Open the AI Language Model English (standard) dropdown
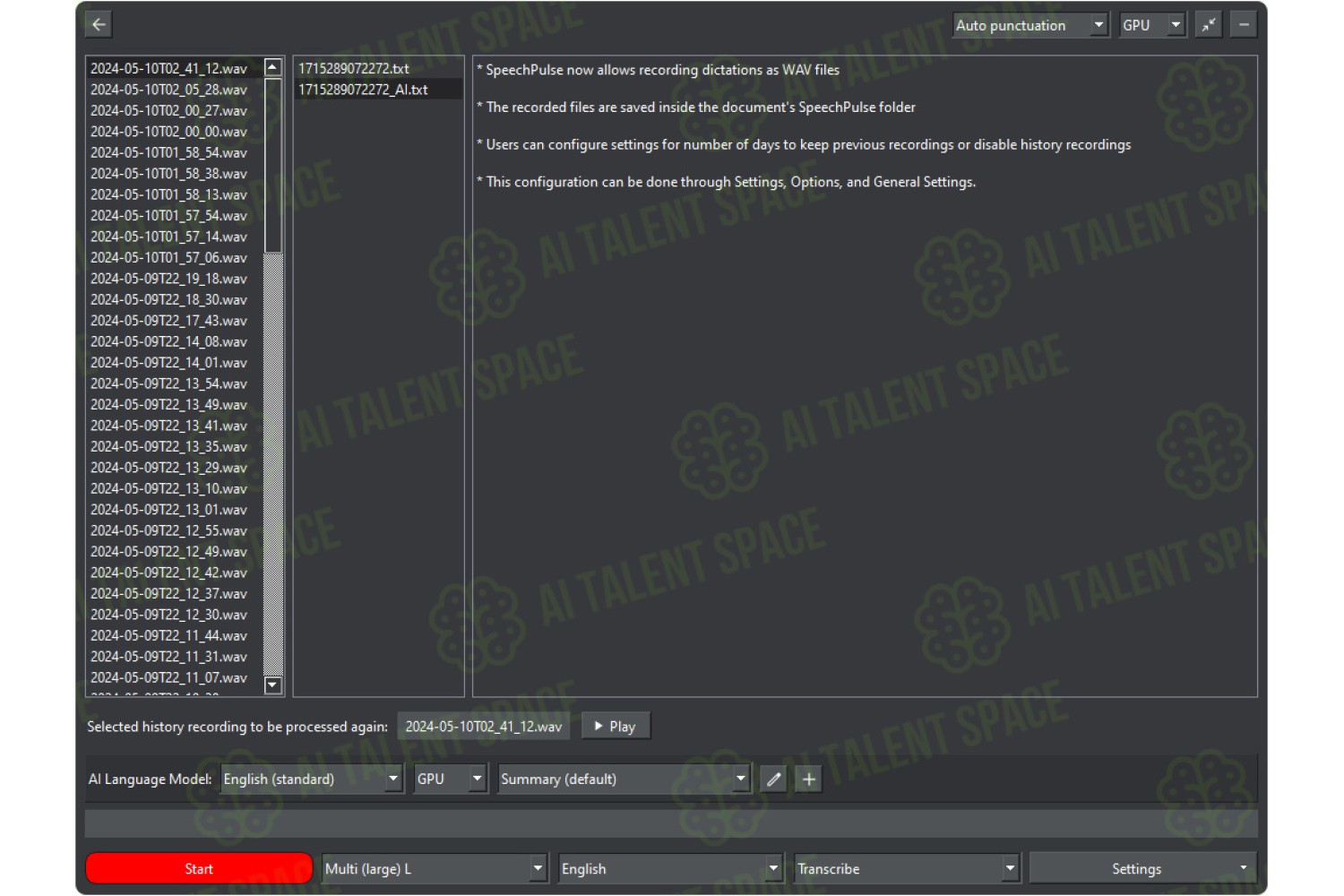Screen dimensions: 1344x896 point(311,780)
